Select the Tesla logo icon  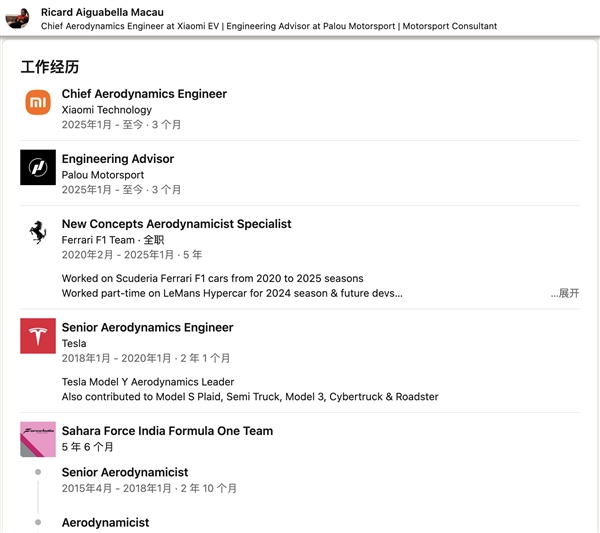[38, 336]
